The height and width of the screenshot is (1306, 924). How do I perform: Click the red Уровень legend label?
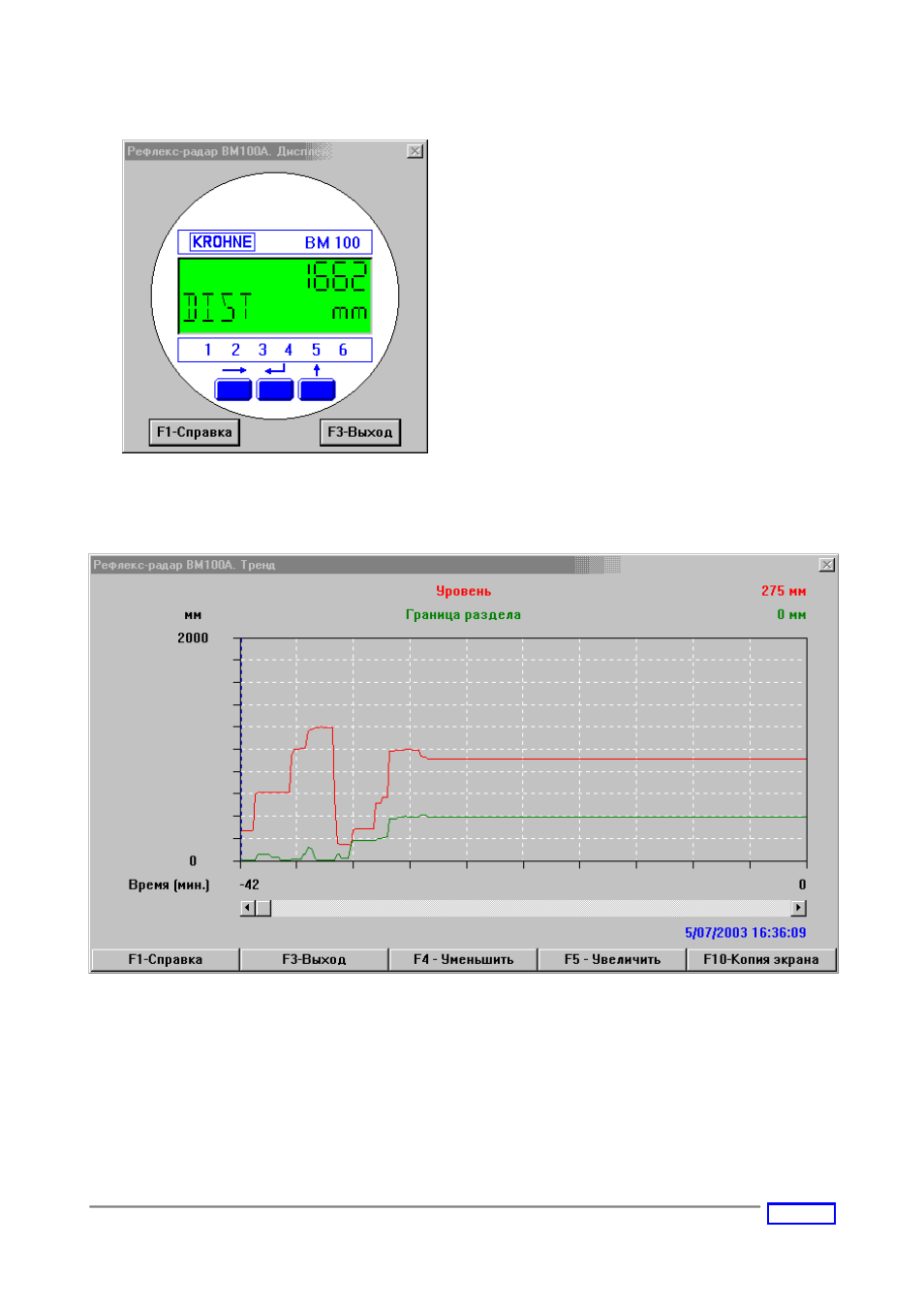(x=463, y=591)
